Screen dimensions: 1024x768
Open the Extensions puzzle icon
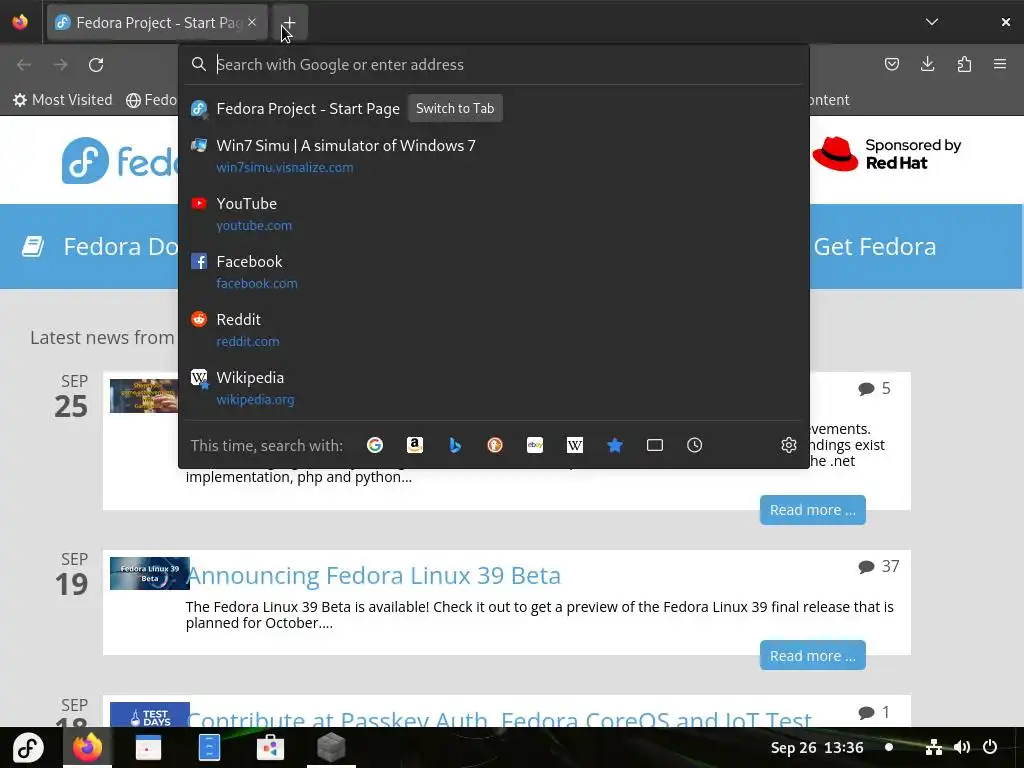point(964,64)
